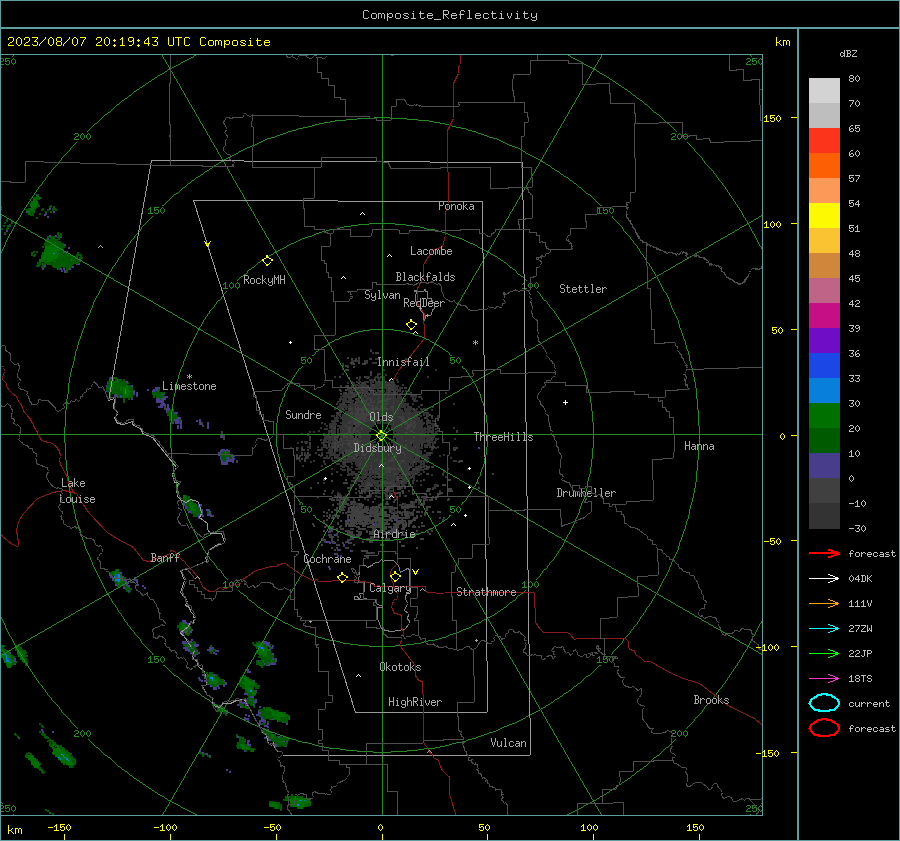This screenshot has width=900, height=841.
Task: Click the Ponoka city label
Action: tap(456, 206)
